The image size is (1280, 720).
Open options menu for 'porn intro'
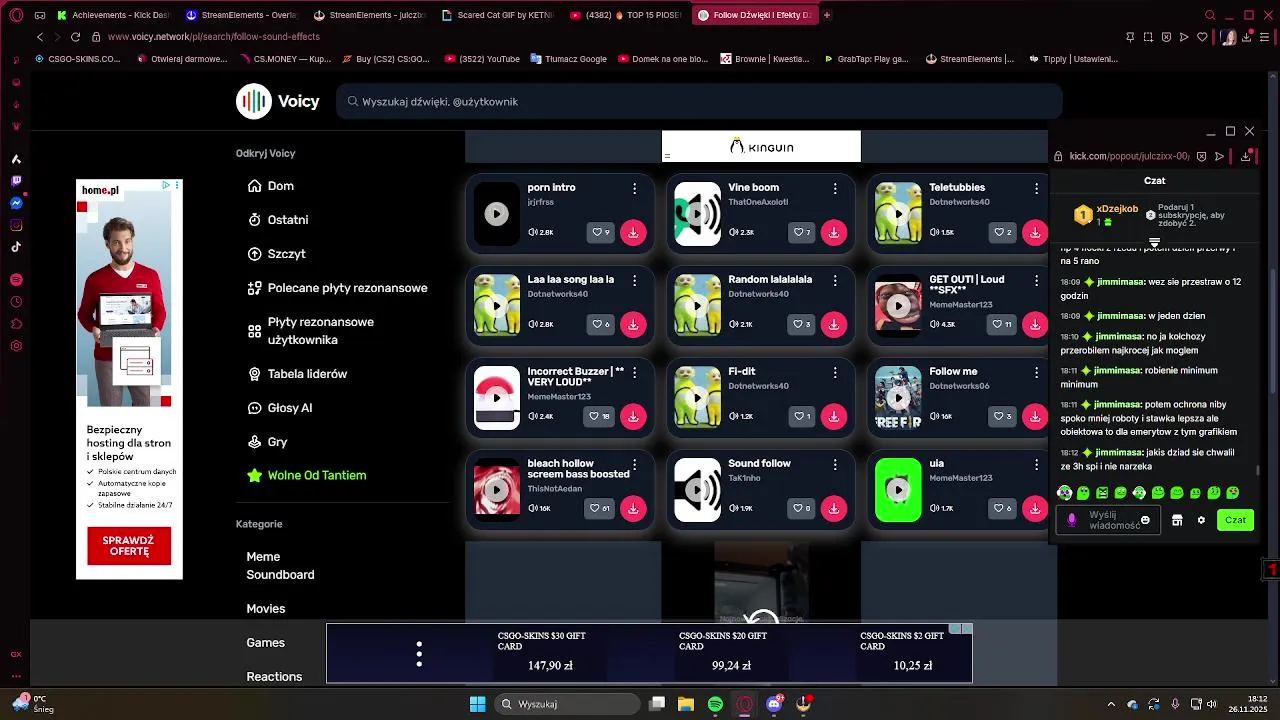[634, 188]
